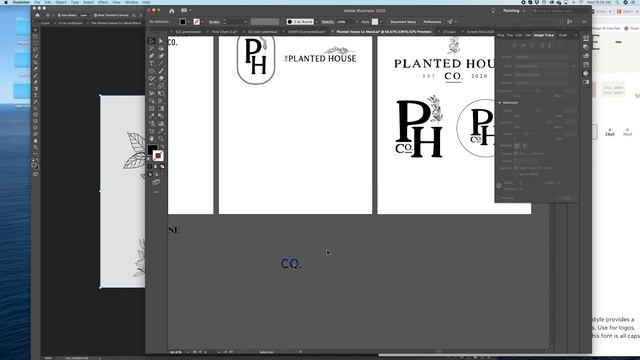Viewport: 640px width, 360px height.
Task: Select the Selection tool in Illustrator toolbar
Action: (151, 40)
